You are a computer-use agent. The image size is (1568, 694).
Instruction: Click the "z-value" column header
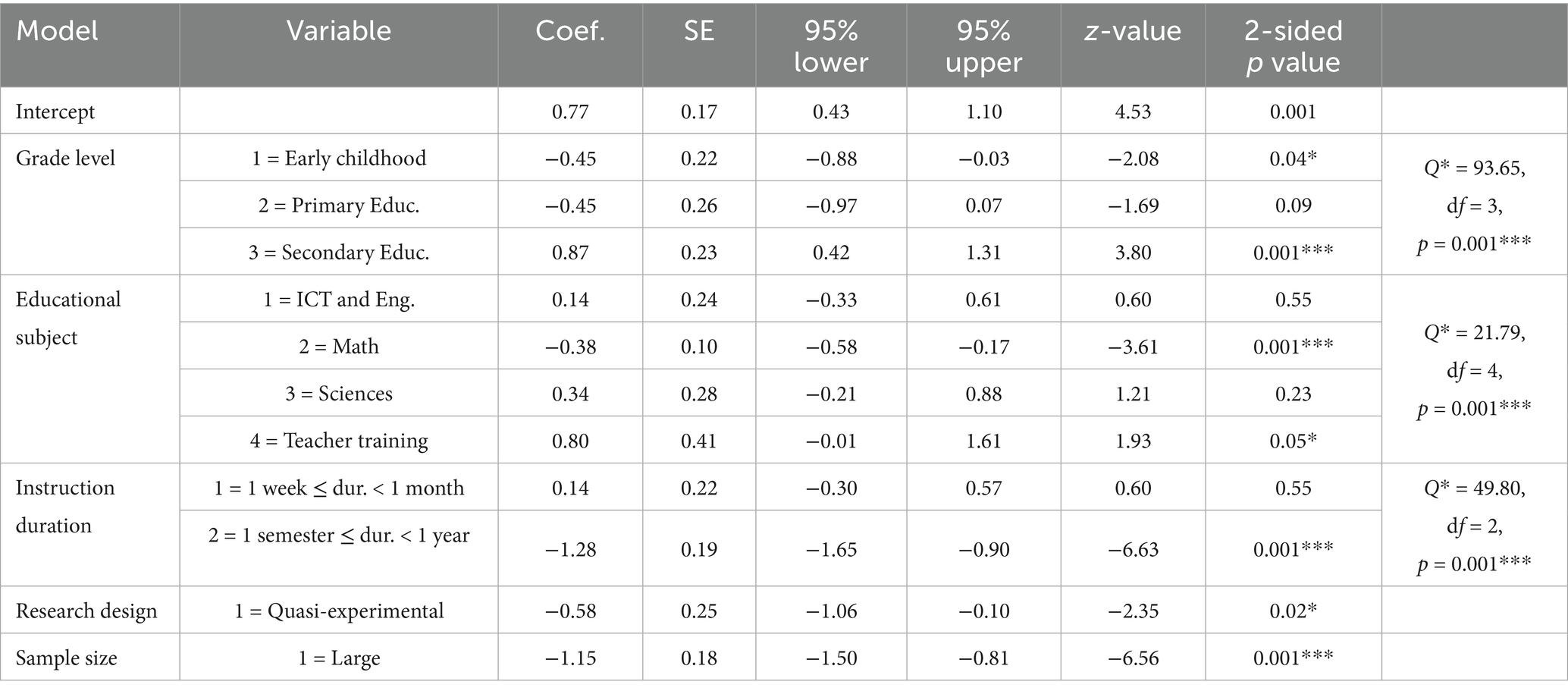(1133, 31)
